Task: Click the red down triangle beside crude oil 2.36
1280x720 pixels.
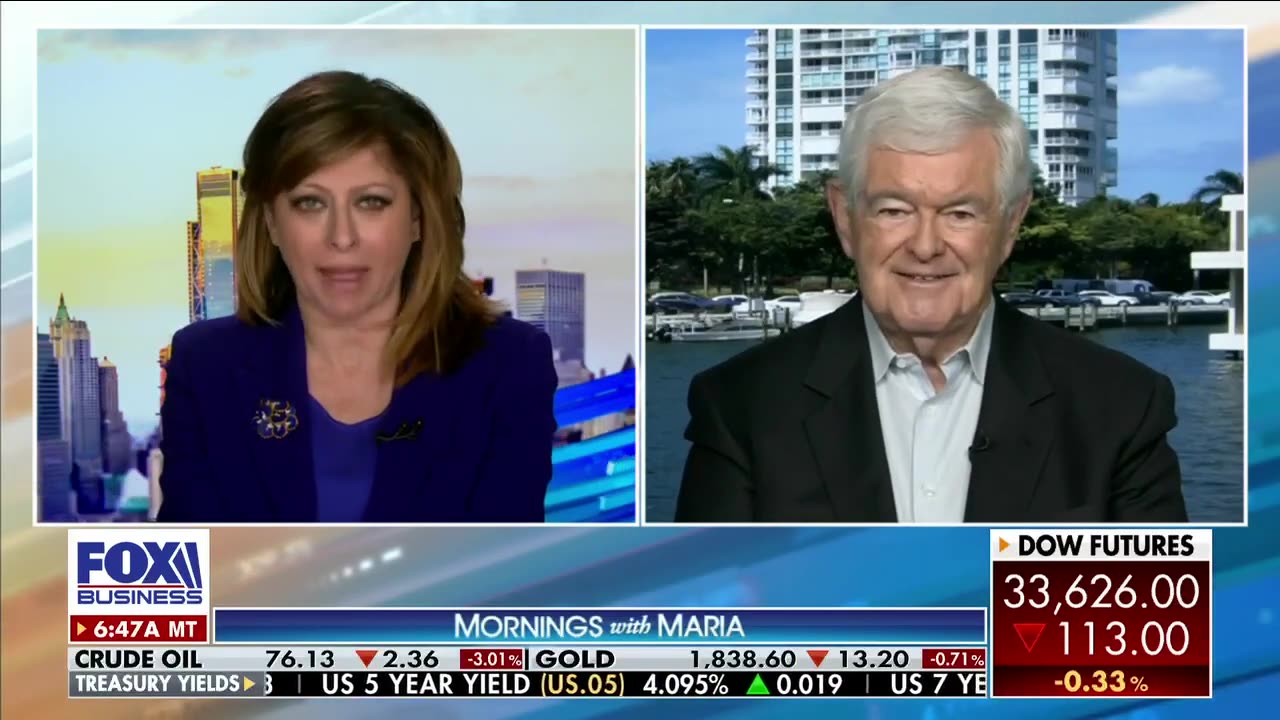Action: pos(367,659)
